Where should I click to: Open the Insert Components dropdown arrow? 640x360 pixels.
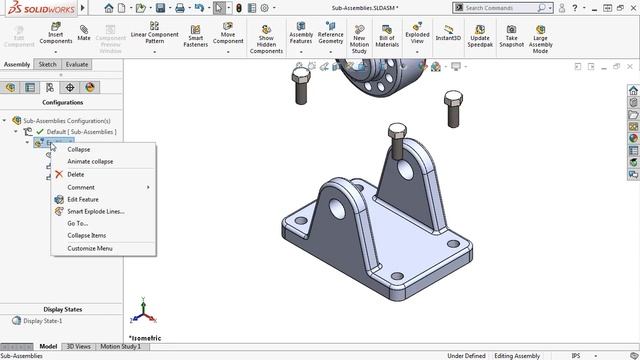pos(56,52)
